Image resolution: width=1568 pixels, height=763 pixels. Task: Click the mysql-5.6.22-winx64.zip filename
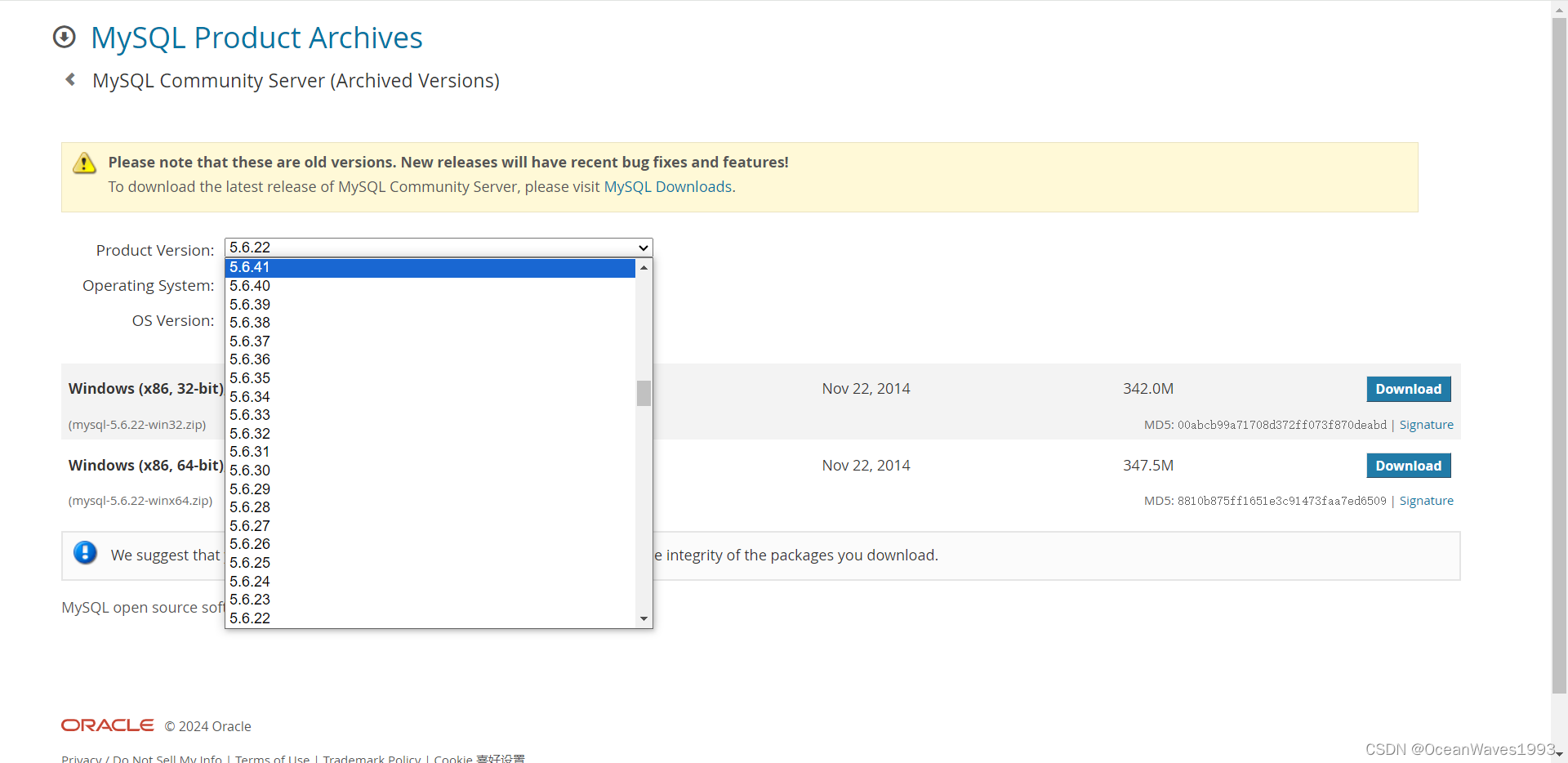tap(140, 501)
